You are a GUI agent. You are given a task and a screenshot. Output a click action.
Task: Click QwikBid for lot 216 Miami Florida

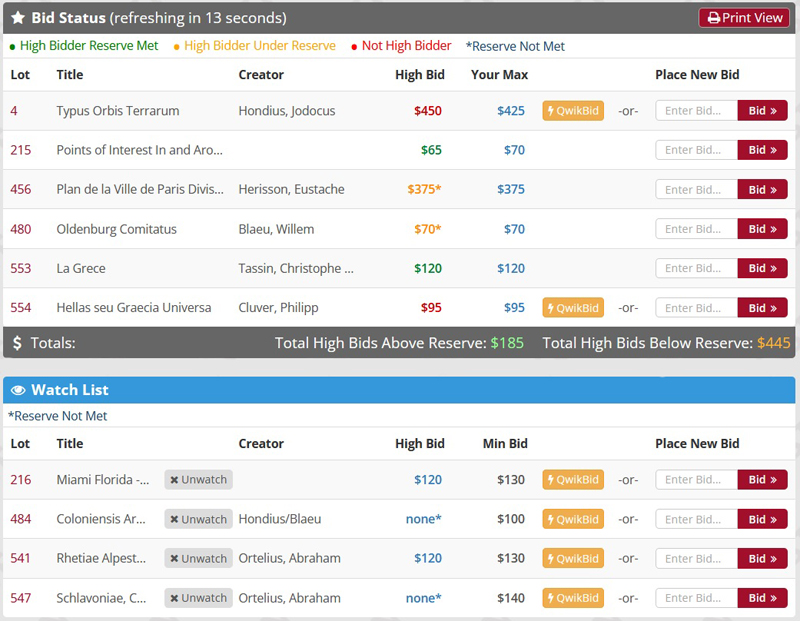tap(574, 480)
